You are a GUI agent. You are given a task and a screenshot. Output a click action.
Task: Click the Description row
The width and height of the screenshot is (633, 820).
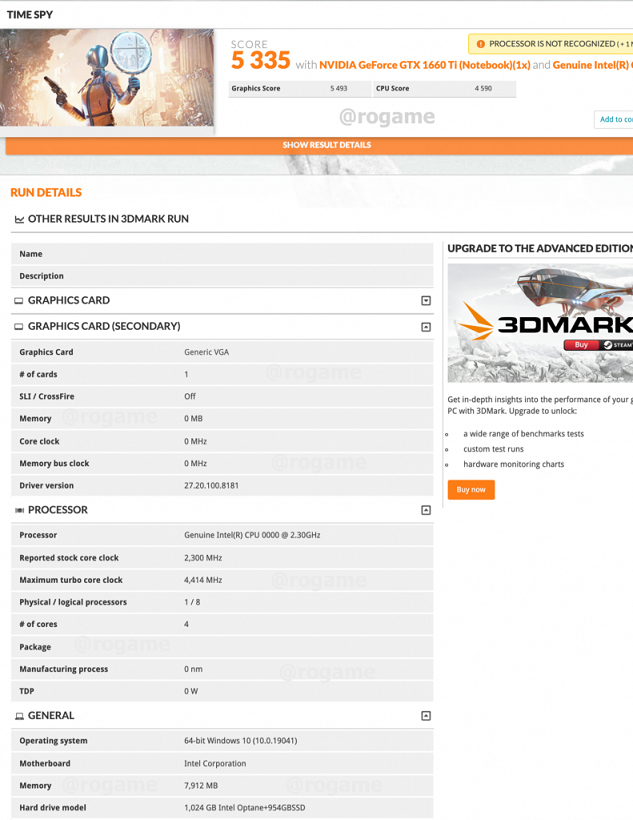tap(222, 276)
